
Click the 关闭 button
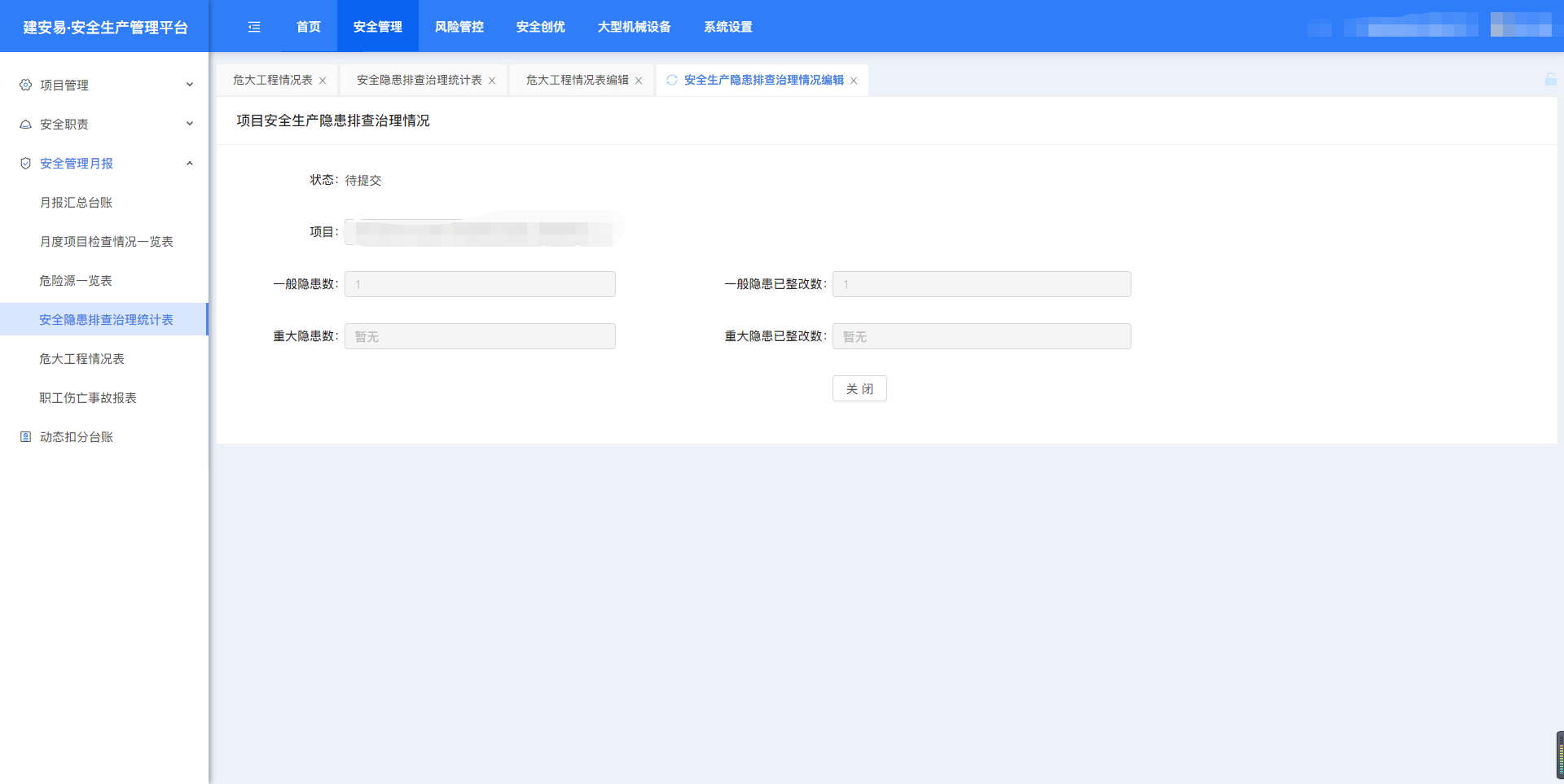point(859,388)
